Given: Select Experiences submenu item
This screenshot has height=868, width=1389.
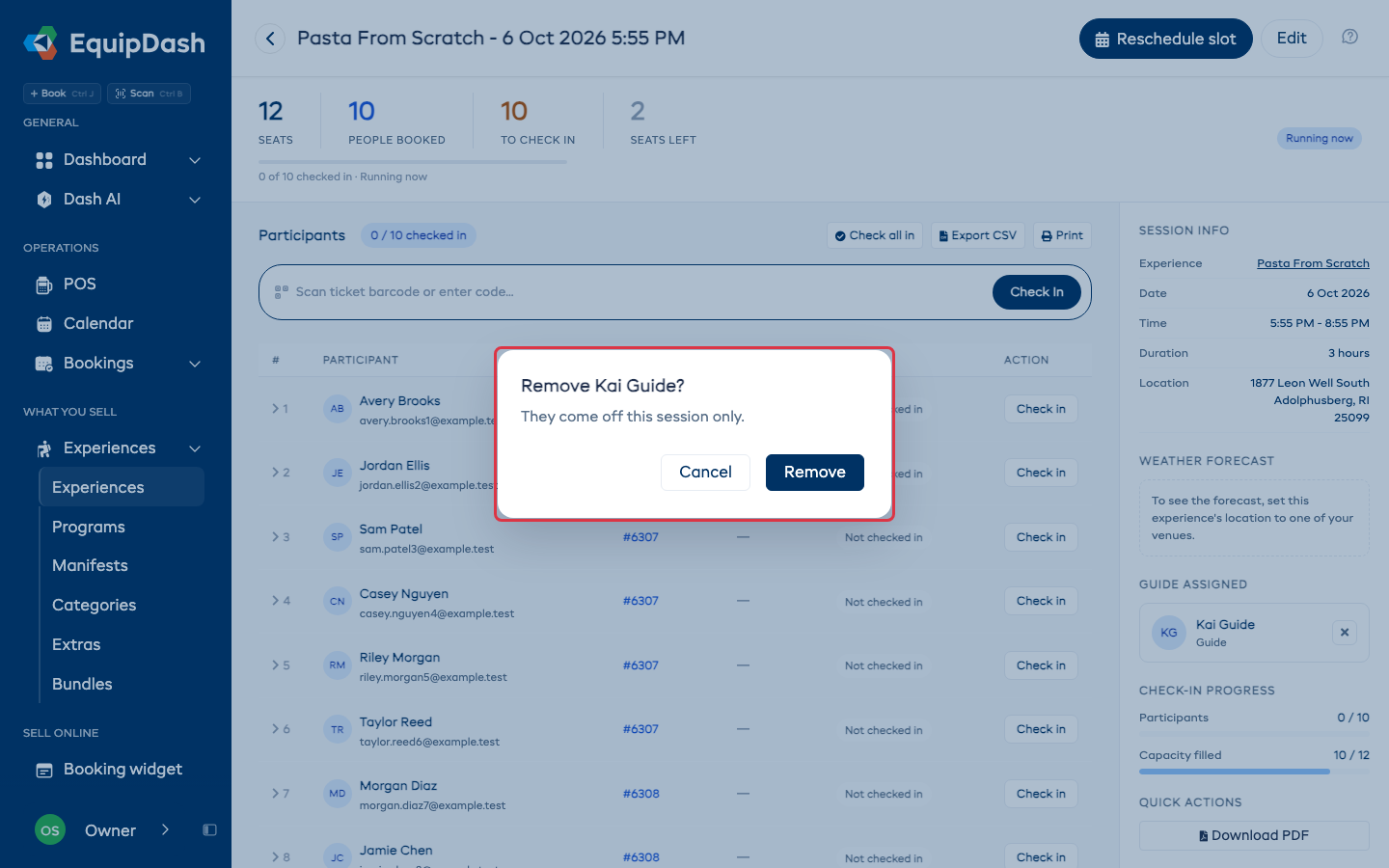Looking at the screenshot, I should point(122,487).
